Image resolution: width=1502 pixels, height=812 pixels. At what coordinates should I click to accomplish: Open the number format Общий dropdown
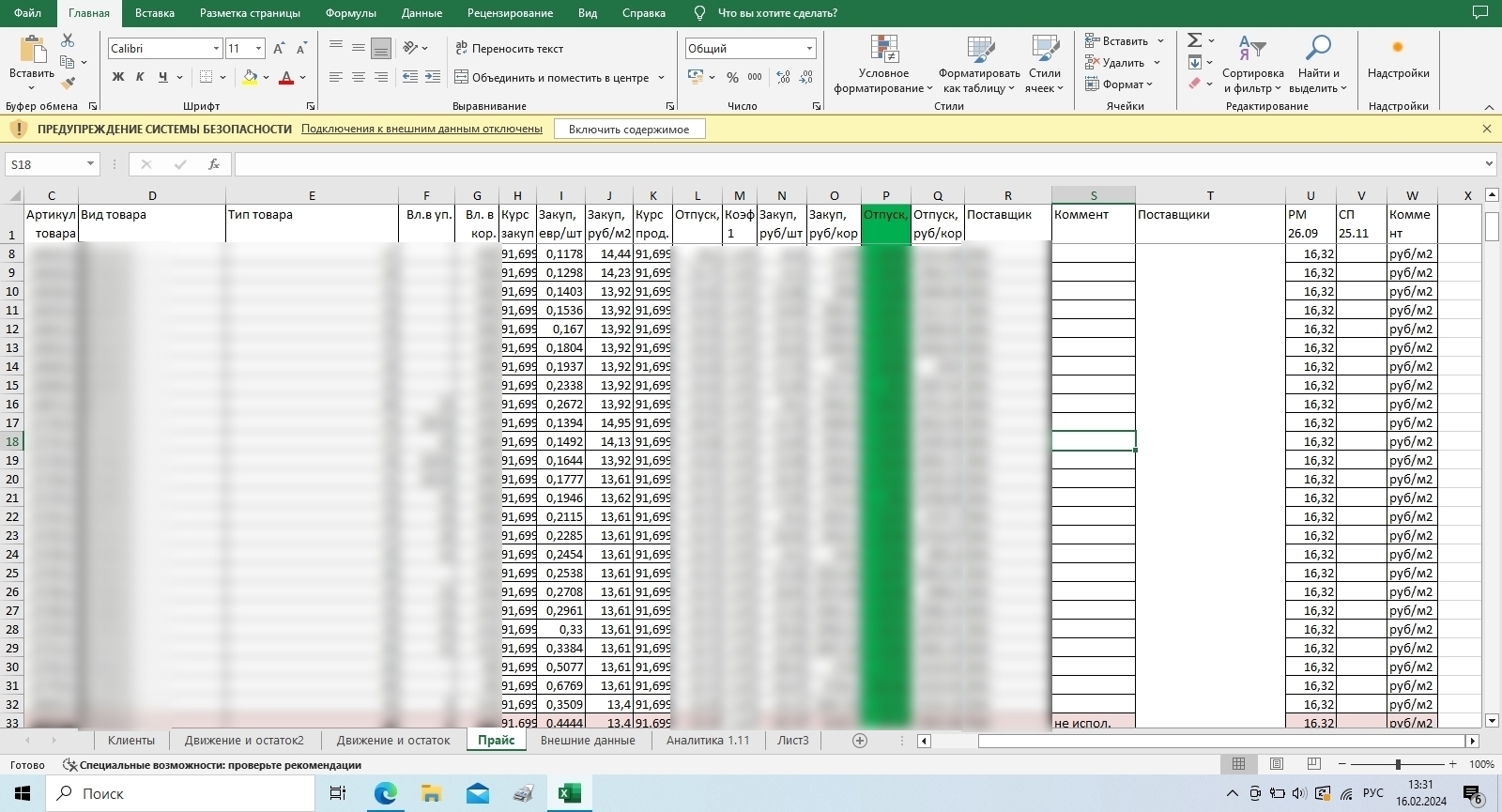click(809, 49)
